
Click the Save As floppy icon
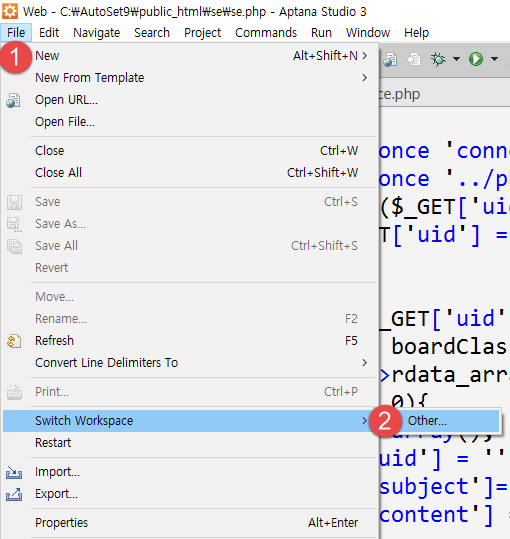(x=14, y=224)
